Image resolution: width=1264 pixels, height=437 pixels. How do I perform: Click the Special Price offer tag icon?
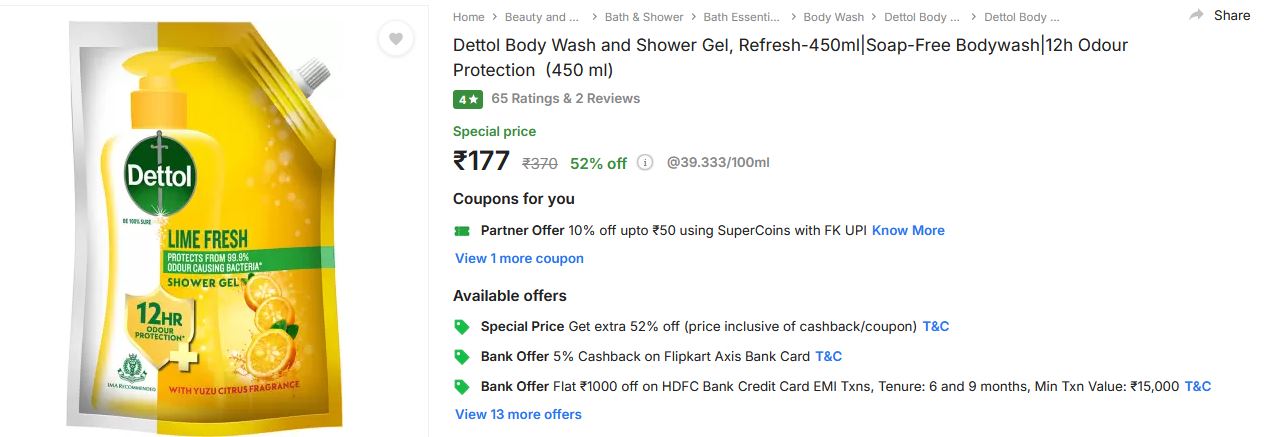click(462, 326)
